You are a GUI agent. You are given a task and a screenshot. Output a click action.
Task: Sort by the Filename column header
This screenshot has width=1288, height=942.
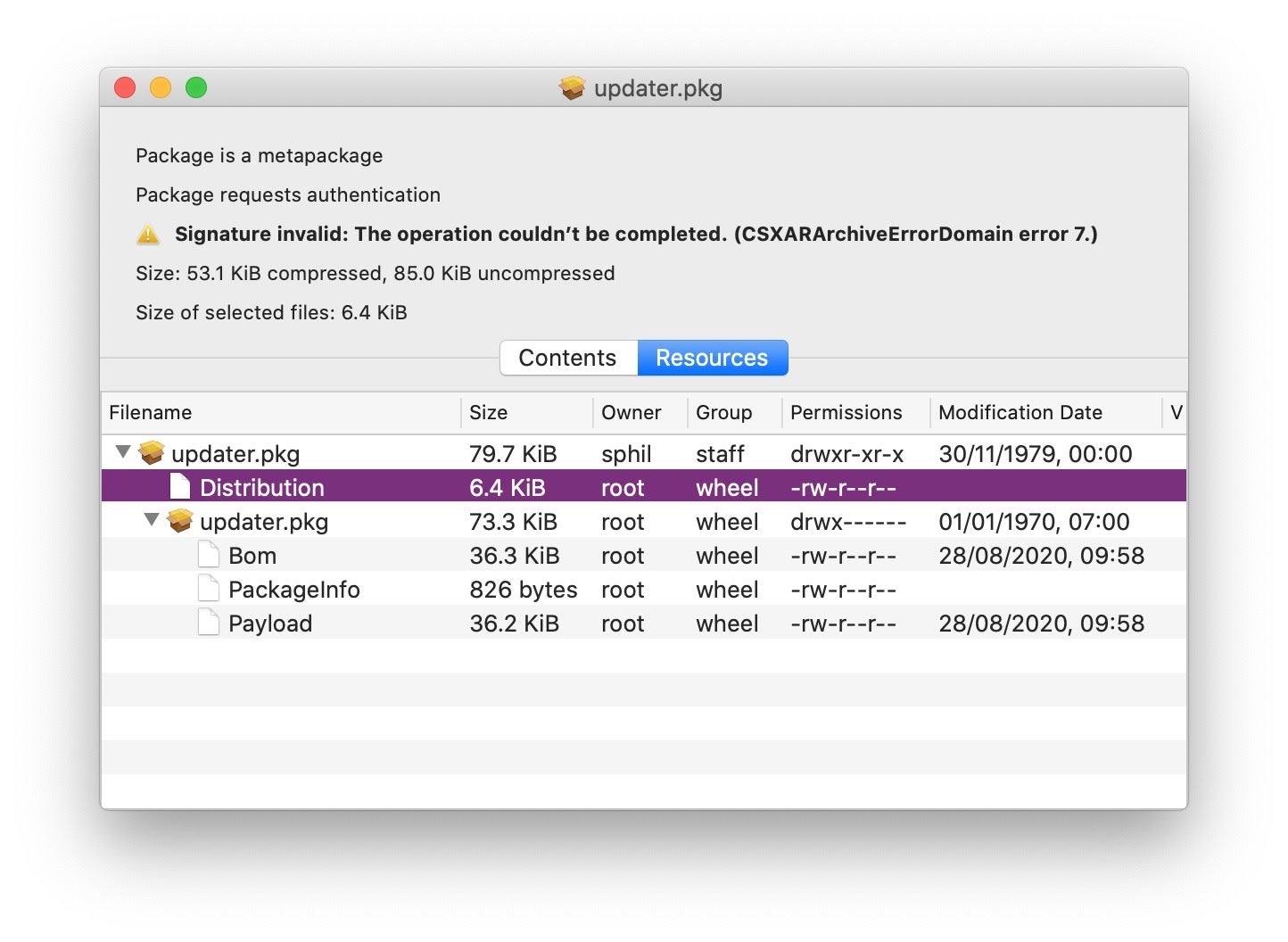coord(150,412)
